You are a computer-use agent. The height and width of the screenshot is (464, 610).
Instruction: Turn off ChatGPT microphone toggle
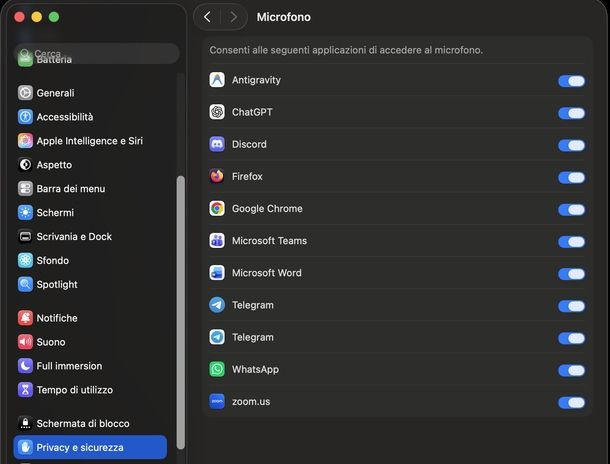tap(571, 113)
